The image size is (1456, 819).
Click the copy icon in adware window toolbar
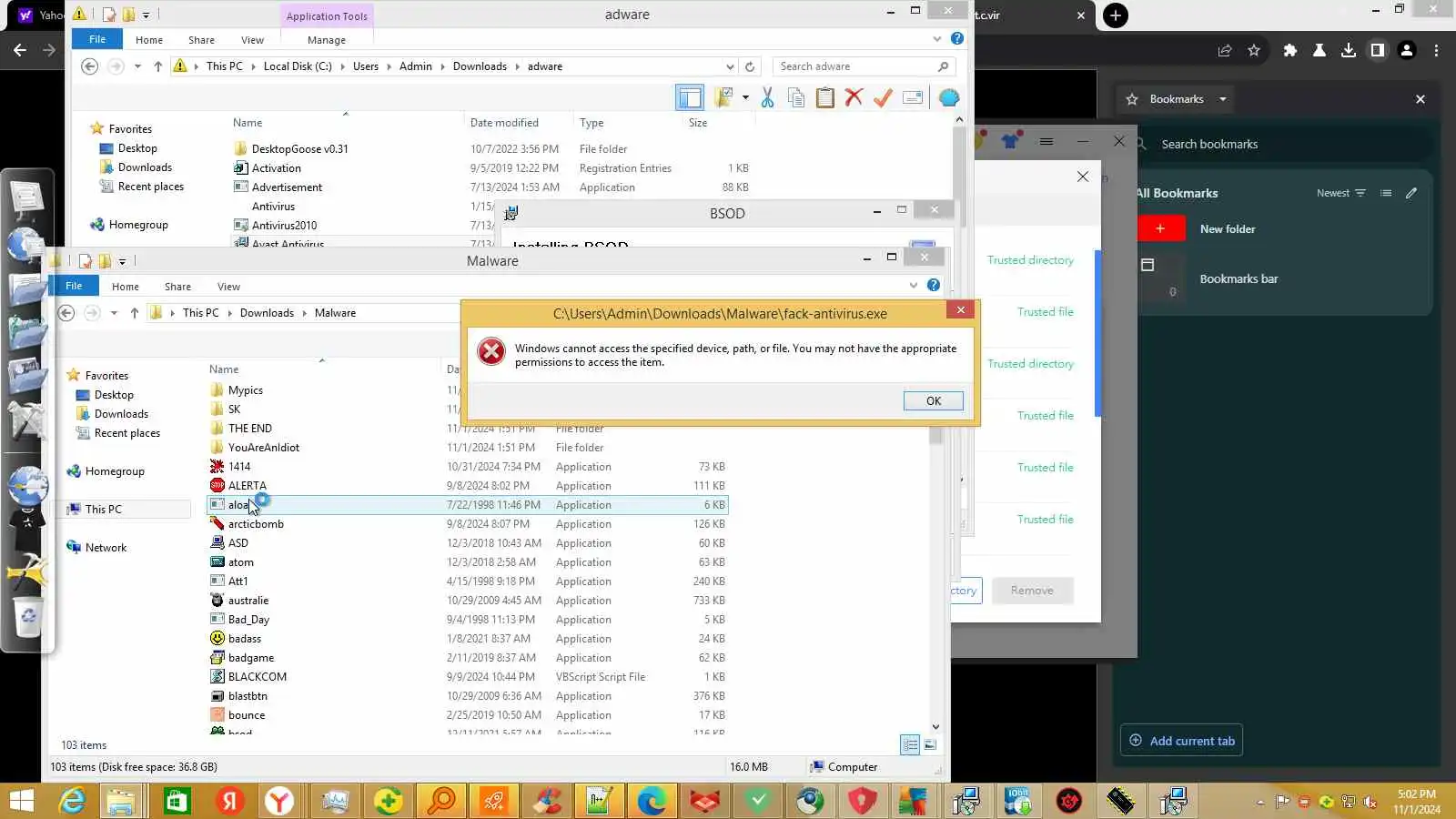[x=796, y=98]
